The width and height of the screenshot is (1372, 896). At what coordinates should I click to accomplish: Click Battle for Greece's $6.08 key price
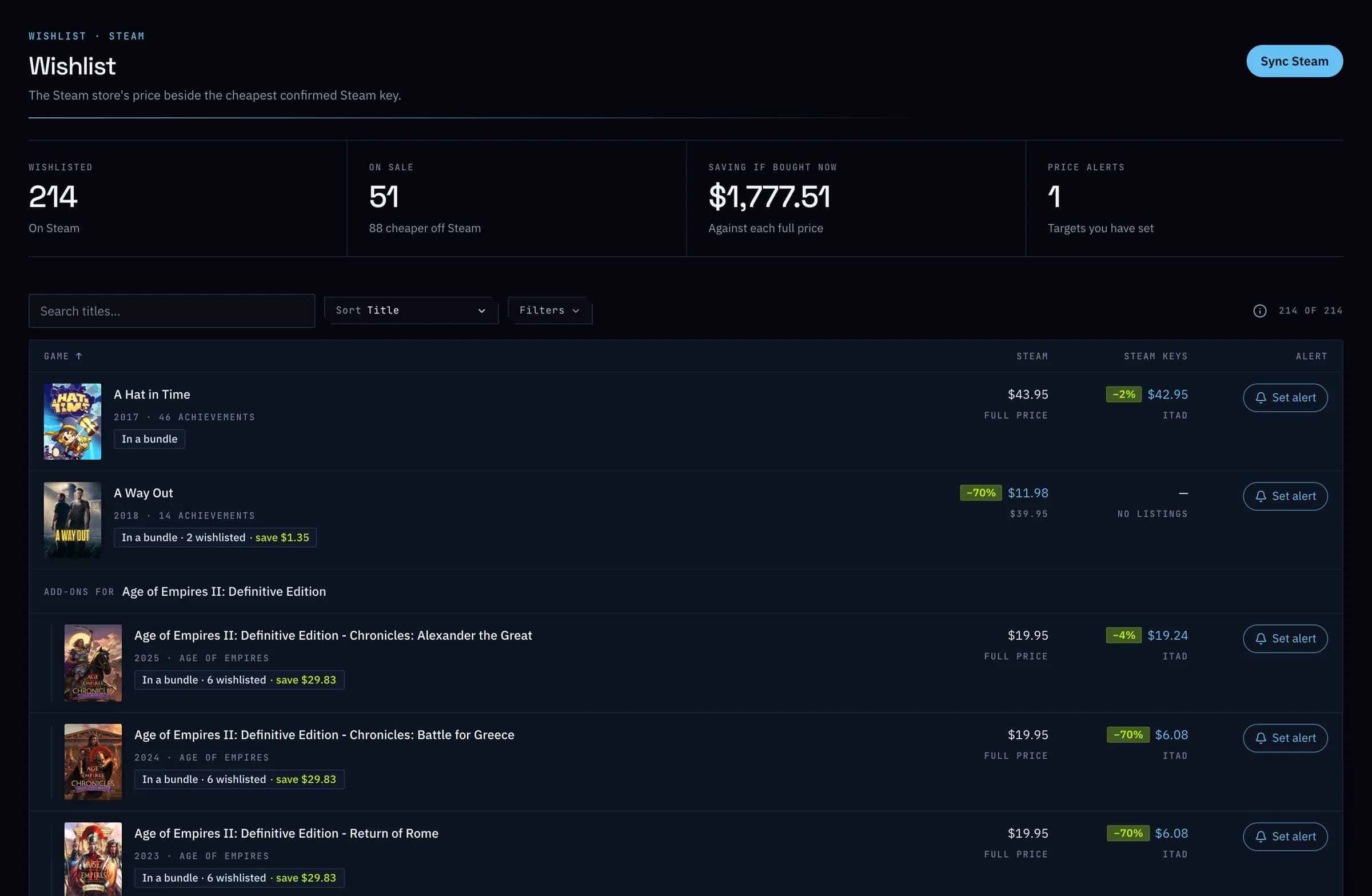tap(1171, 735)
